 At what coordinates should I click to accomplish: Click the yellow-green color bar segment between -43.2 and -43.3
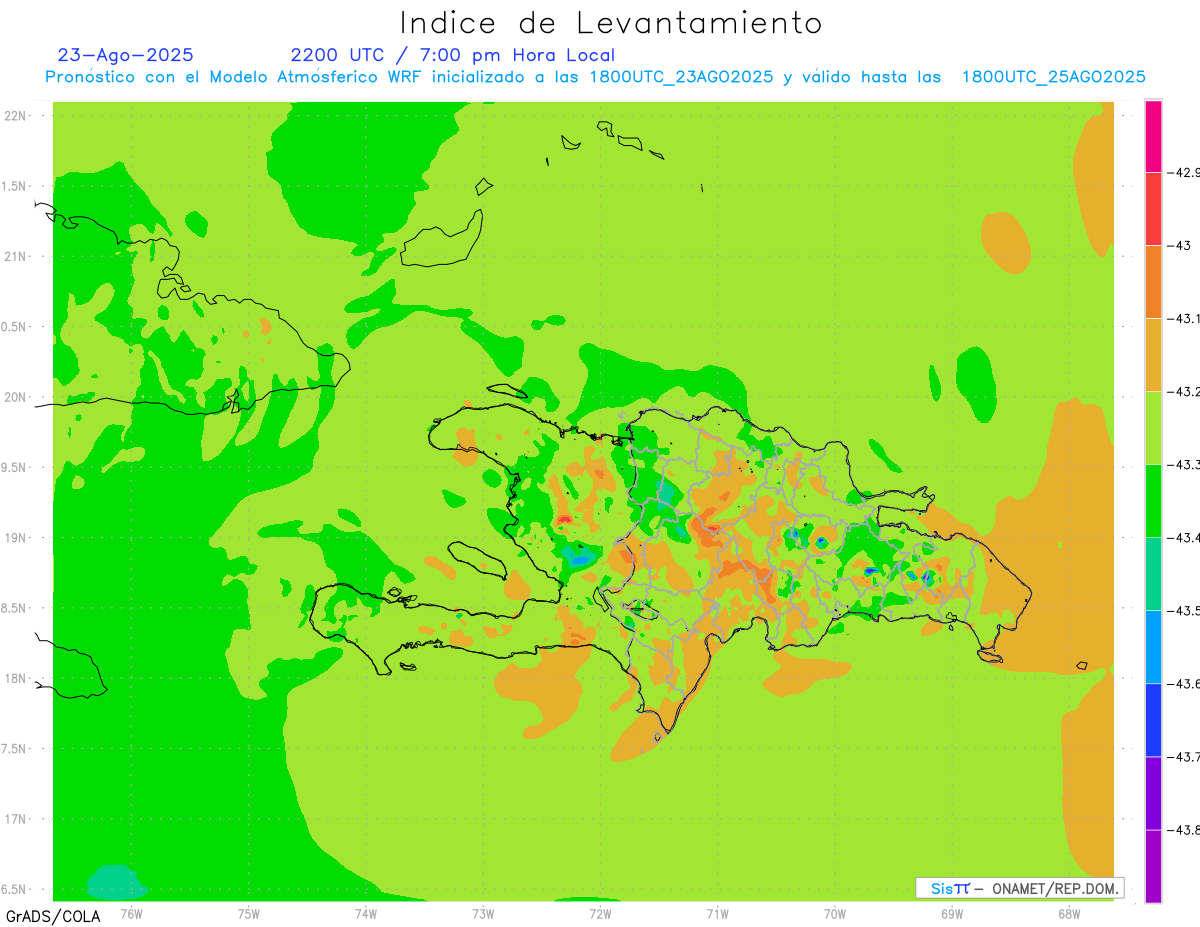pos(1153,427)
